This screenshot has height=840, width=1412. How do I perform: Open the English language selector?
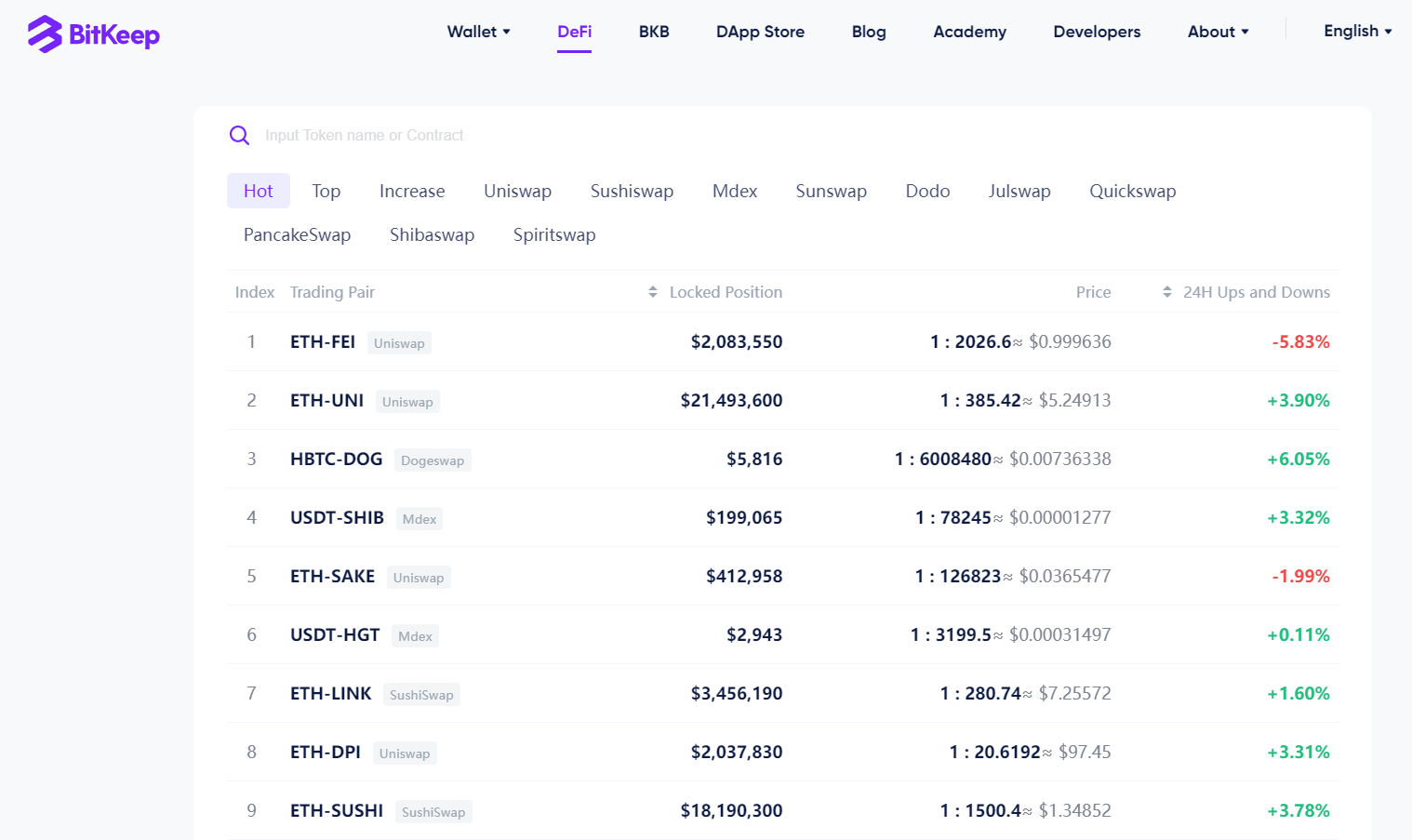(x=1358, y=31)
